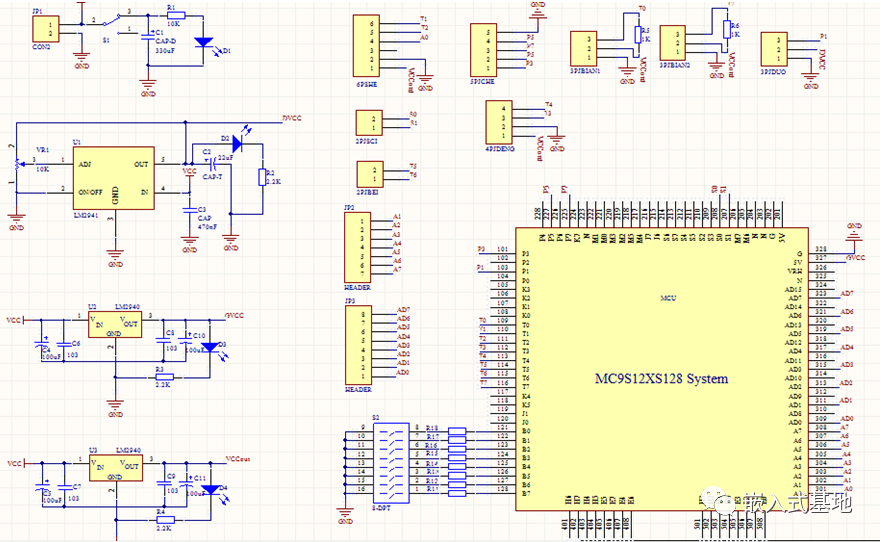The width and height of the screenshot is (881, 542).
Task: Click the MC9S12XS128 System label
Action: coord(661,379)
